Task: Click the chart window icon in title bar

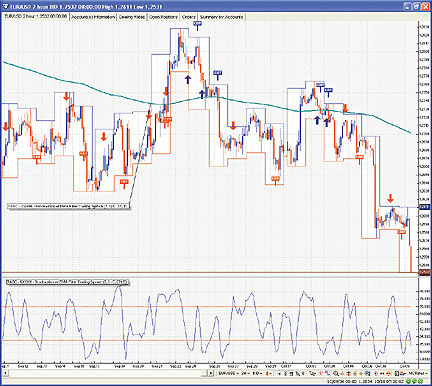Action: click(5, 6)
